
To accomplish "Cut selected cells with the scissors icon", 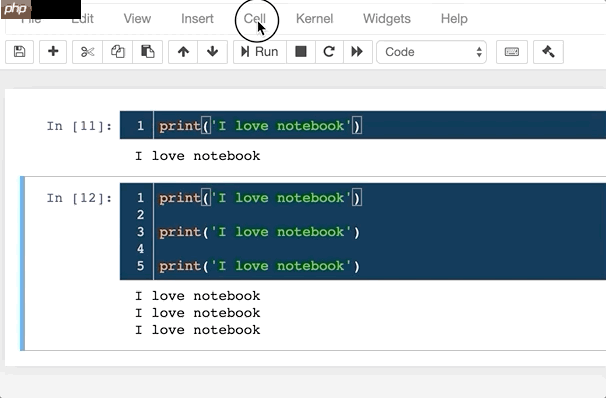I will pyautogui.click(x=88, y=52).
